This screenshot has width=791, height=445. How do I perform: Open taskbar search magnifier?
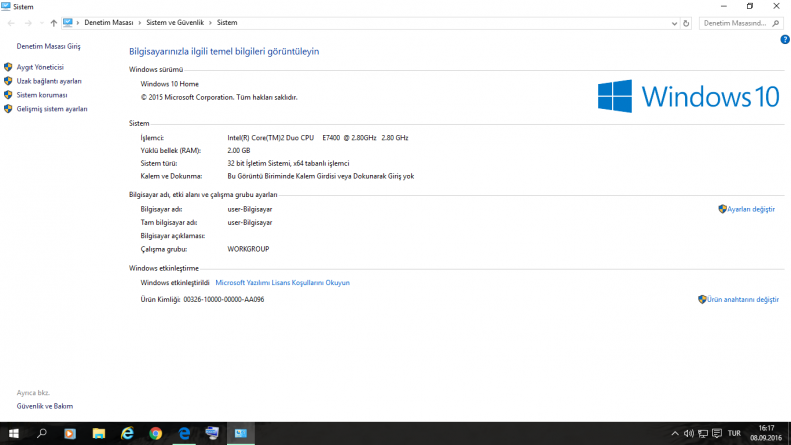pyautogui.click(x=42, y=433)
